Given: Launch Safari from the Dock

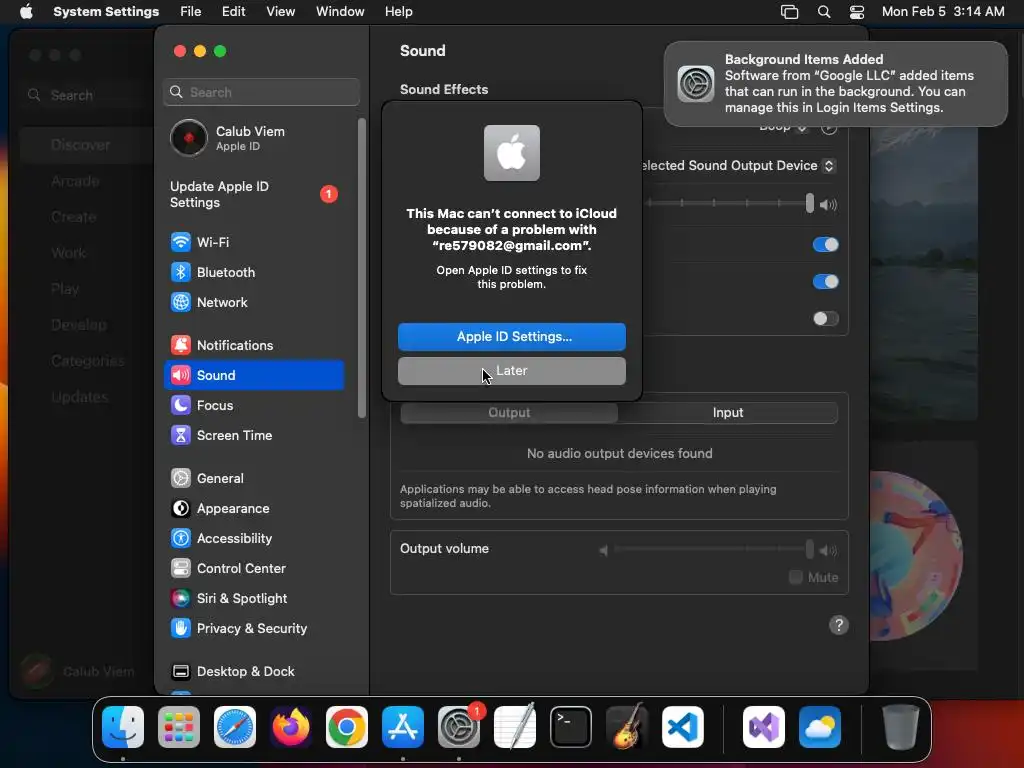Looking at the screenshot, I should click(x=235, y=727).
